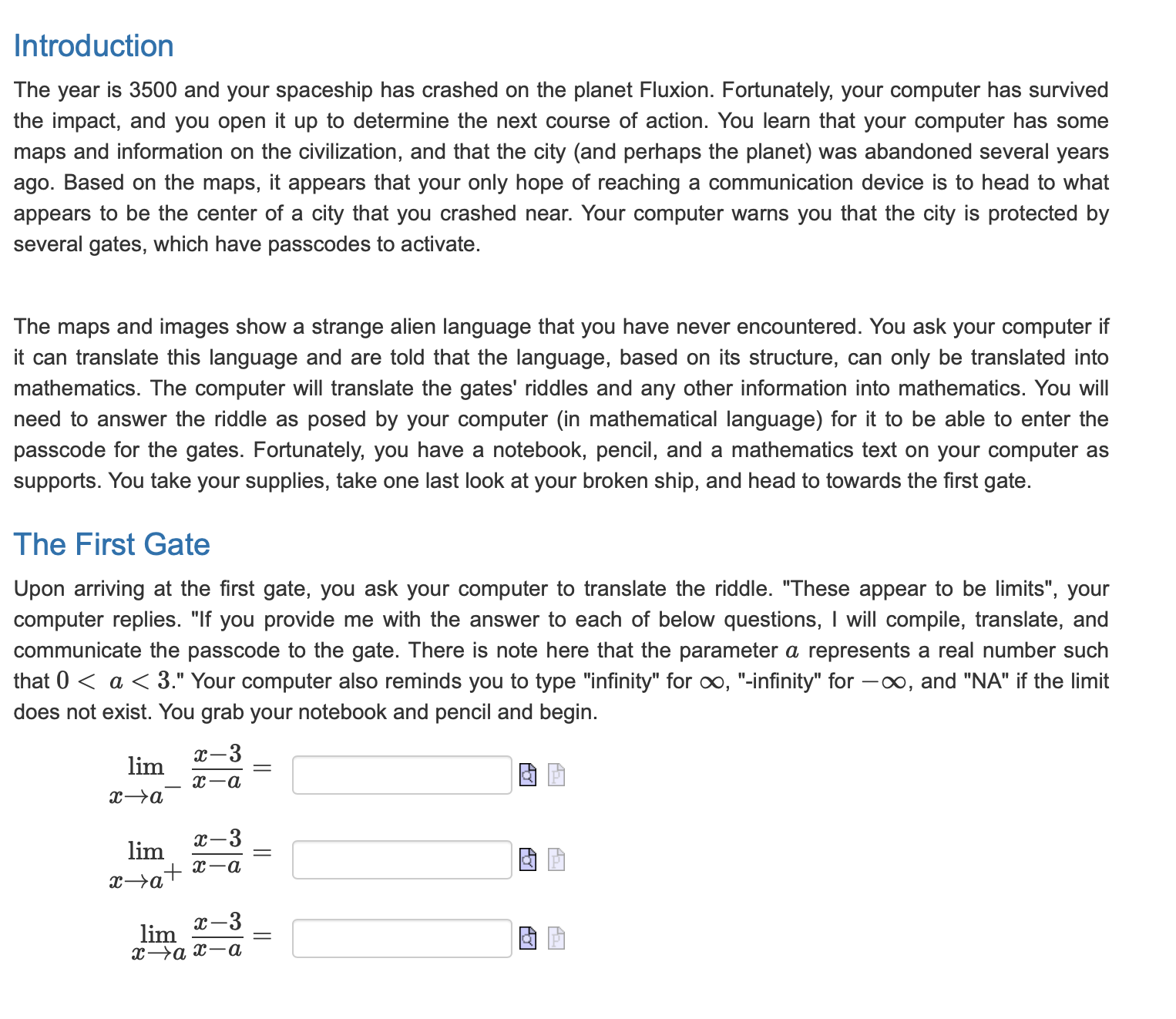This screenshot has width=1176, height=1019.
Task: Open the preview icon for the left-hand limit answer
Action: point(527,775)
